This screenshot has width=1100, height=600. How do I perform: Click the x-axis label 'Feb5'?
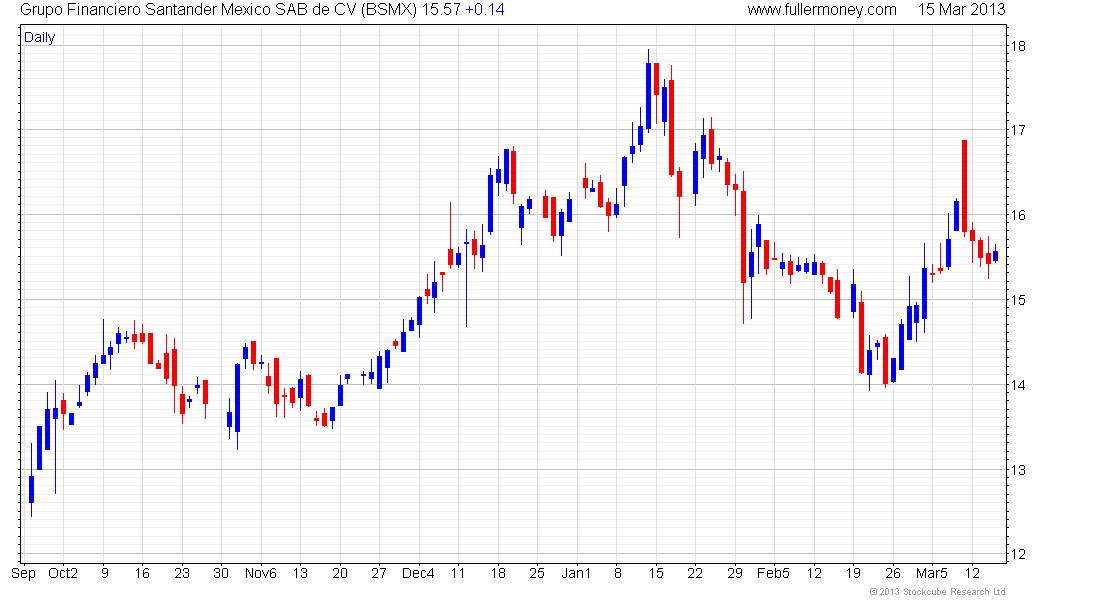pos(773,573)
